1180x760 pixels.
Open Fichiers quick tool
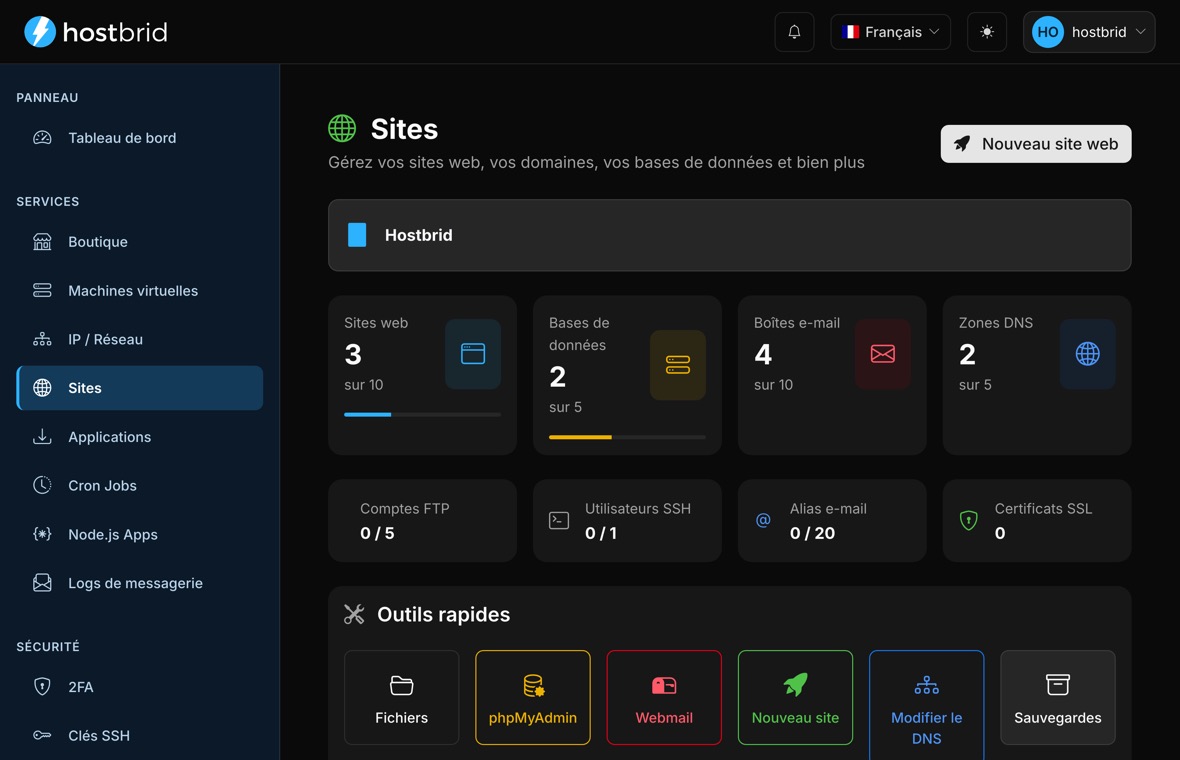[401, 698]
